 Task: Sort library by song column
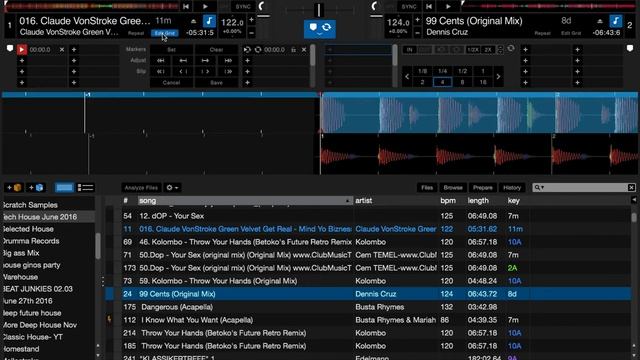[x=245, y=201]
